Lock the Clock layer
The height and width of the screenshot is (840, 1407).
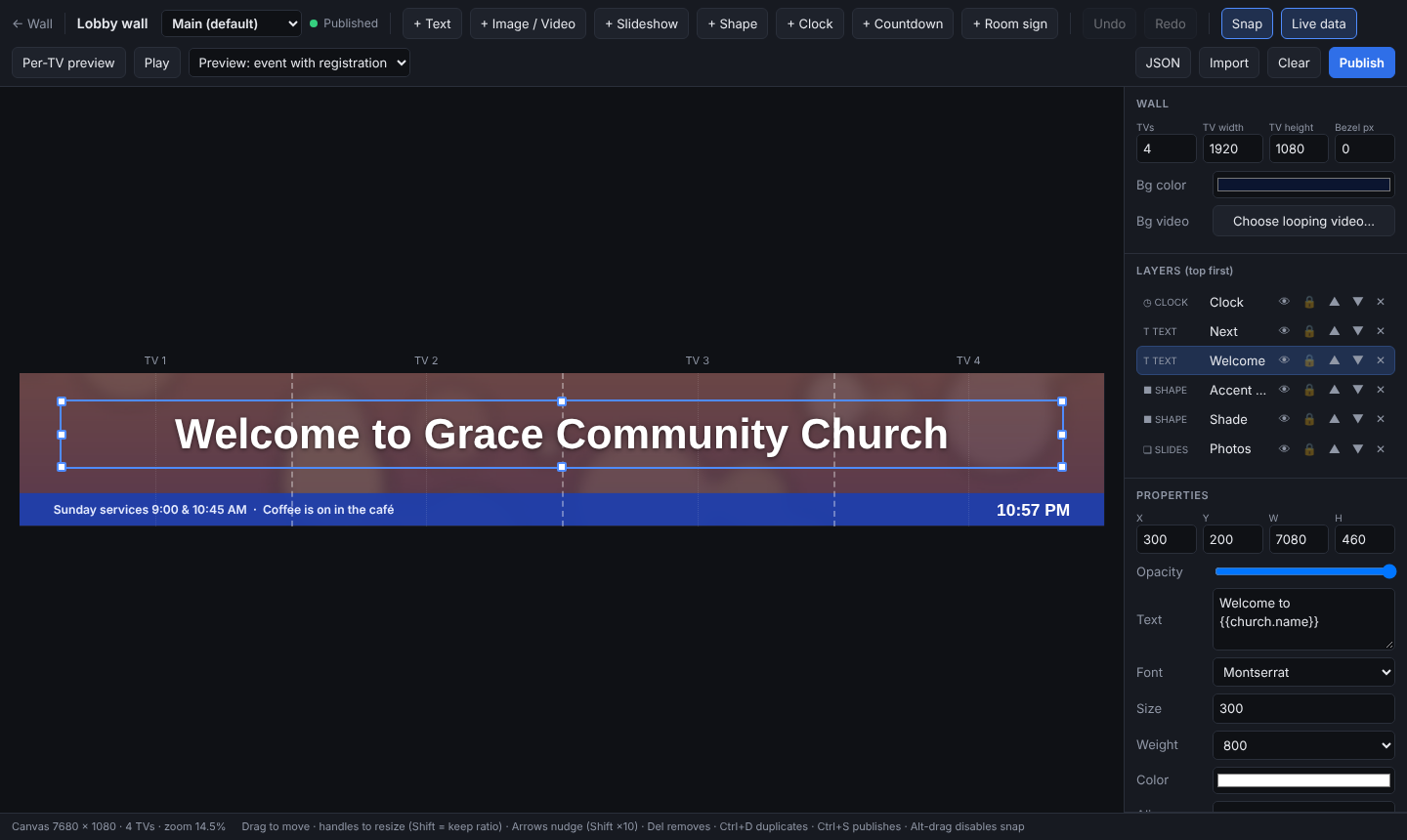click(x=1309, y=302)
